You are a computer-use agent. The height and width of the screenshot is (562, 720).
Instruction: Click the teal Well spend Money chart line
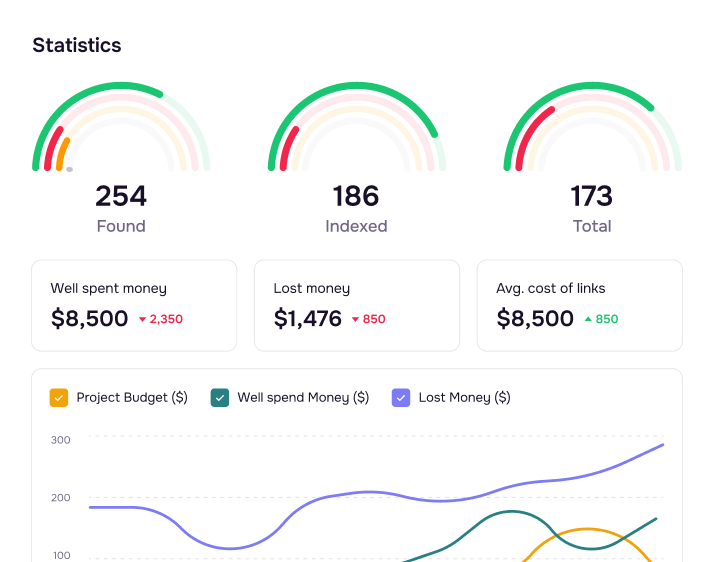(510, 512)
